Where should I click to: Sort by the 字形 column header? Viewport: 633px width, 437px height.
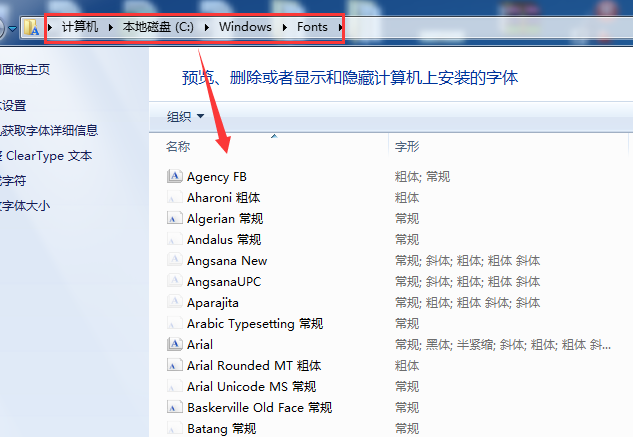pos(407,146)
